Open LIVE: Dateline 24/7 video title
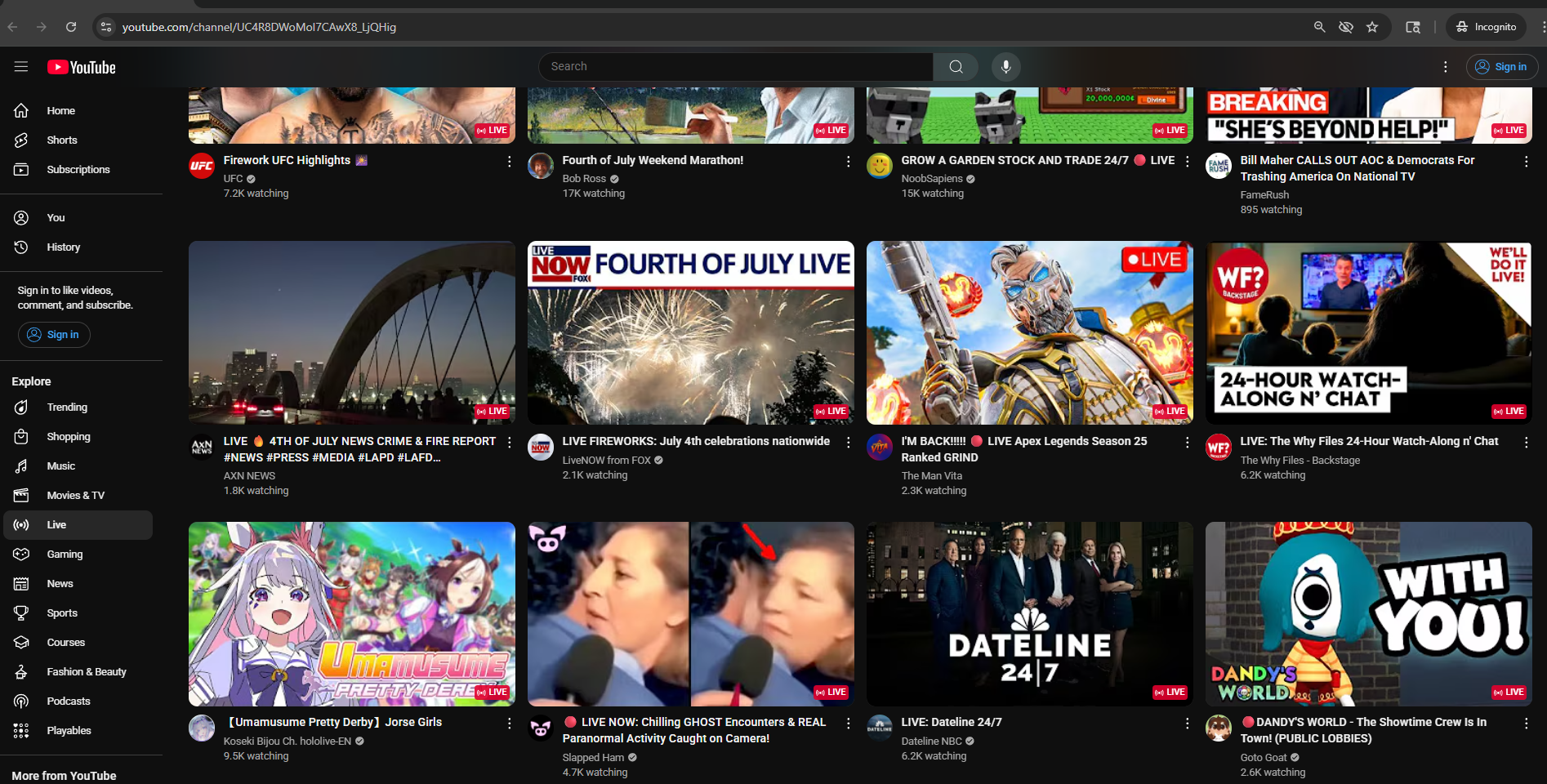This screenshot has width=1547, height=784. click(952, 722)
